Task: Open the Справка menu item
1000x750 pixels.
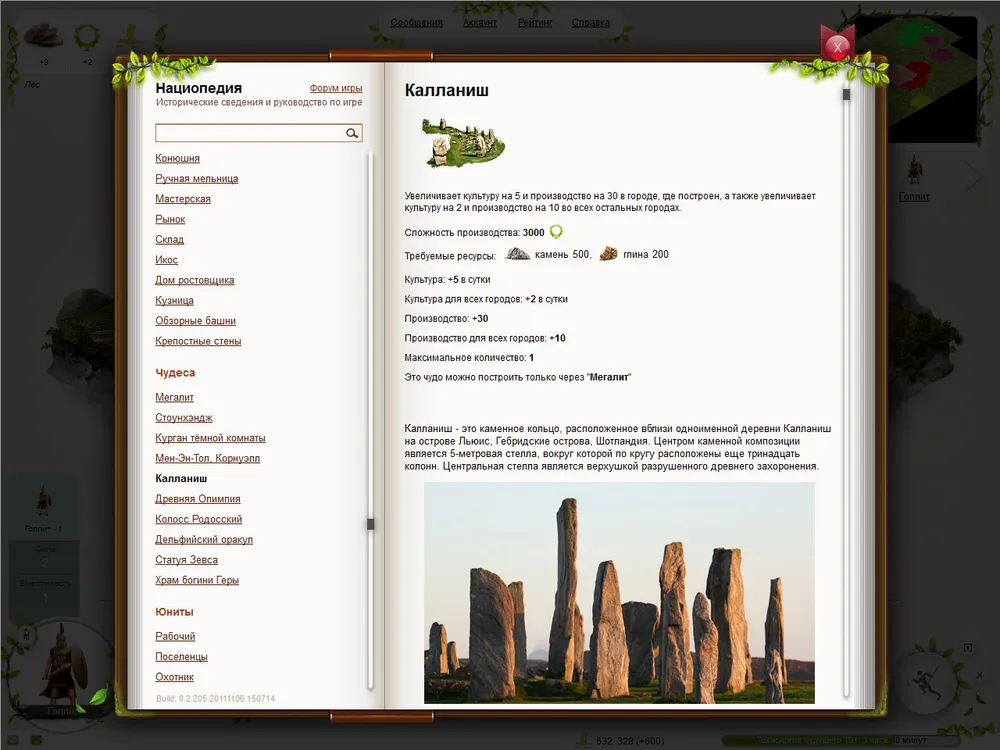Action: click(591, 22)
